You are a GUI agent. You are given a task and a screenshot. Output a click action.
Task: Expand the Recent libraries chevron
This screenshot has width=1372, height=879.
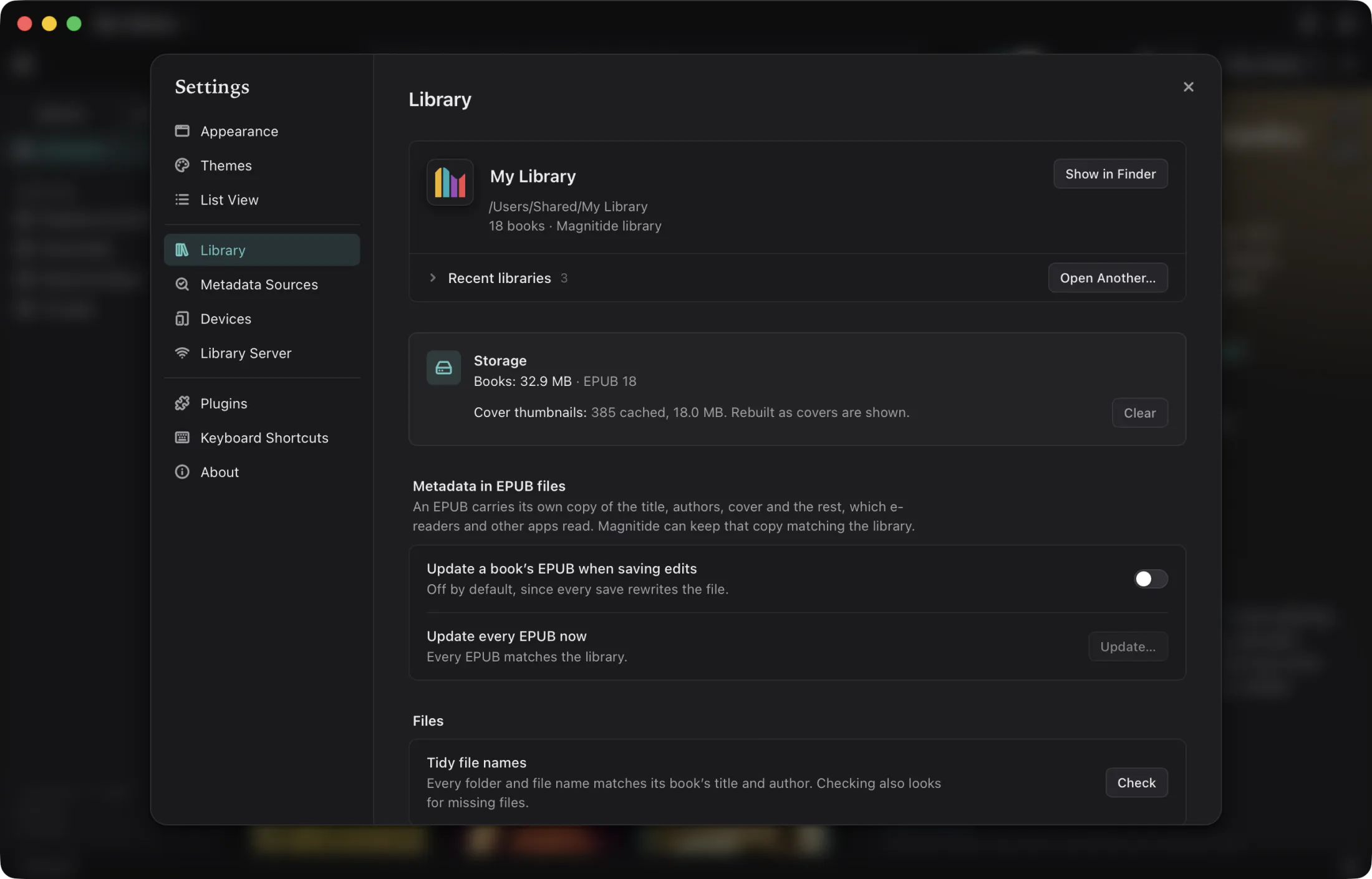(x=432, y=278)
